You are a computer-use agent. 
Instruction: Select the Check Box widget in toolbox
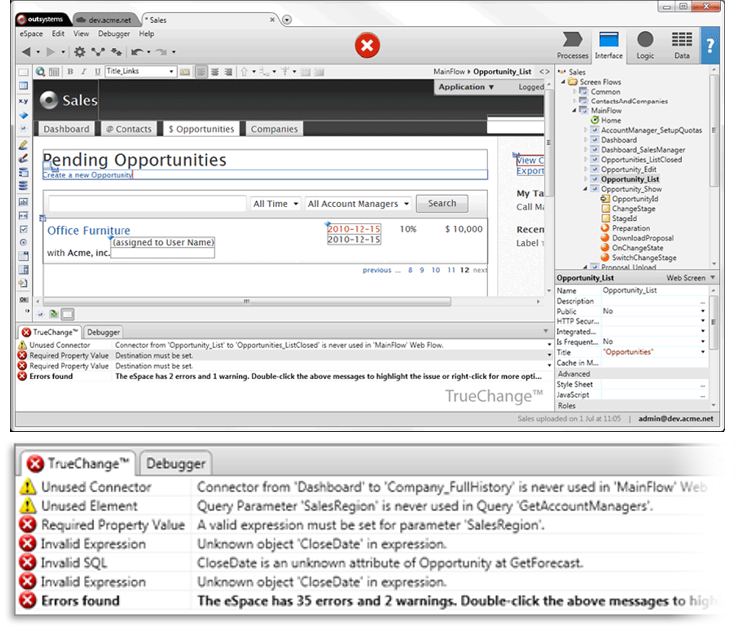click(23, 229)
